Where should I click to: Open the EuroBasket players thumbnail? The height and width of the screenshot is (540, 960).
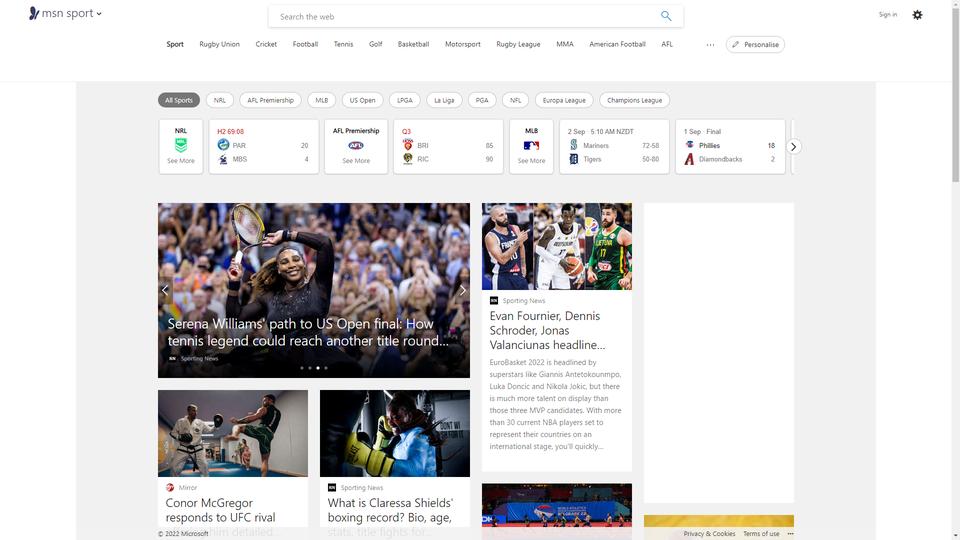[x=557, y=246]
